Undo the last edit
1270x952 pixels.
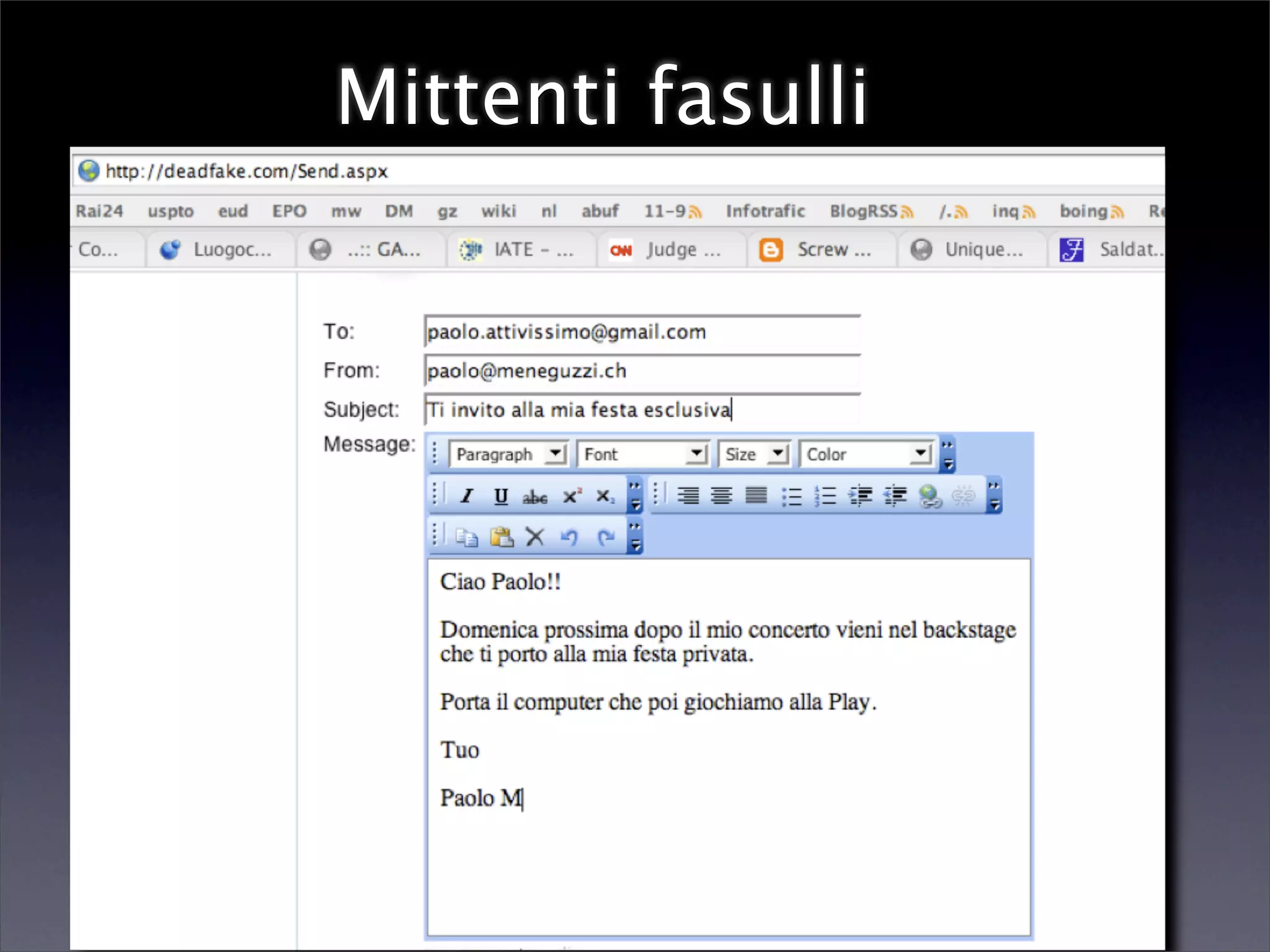pyautogui.click(x=569, y=537)
